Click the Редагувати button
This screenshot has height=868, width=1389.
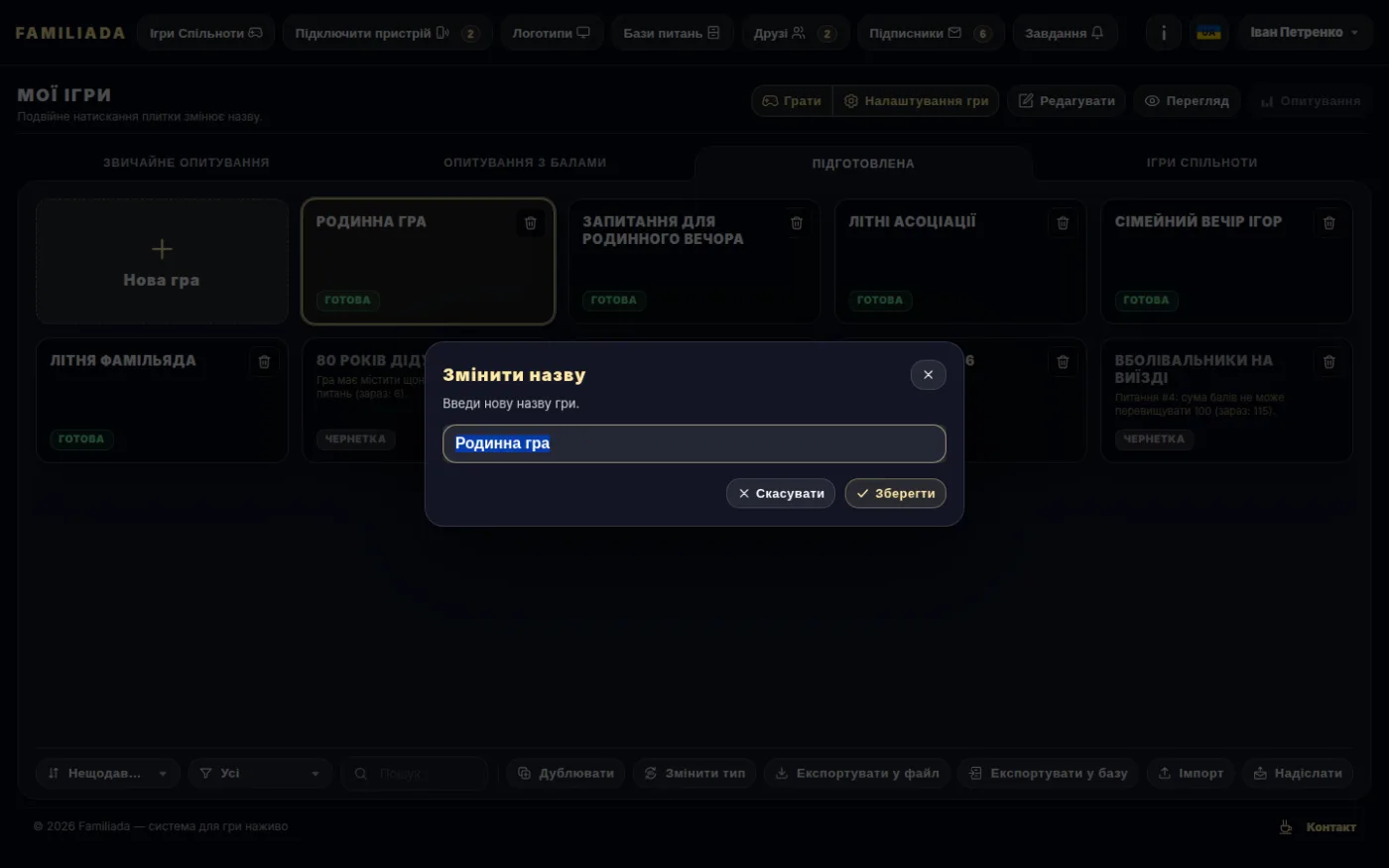[1067, 101]
